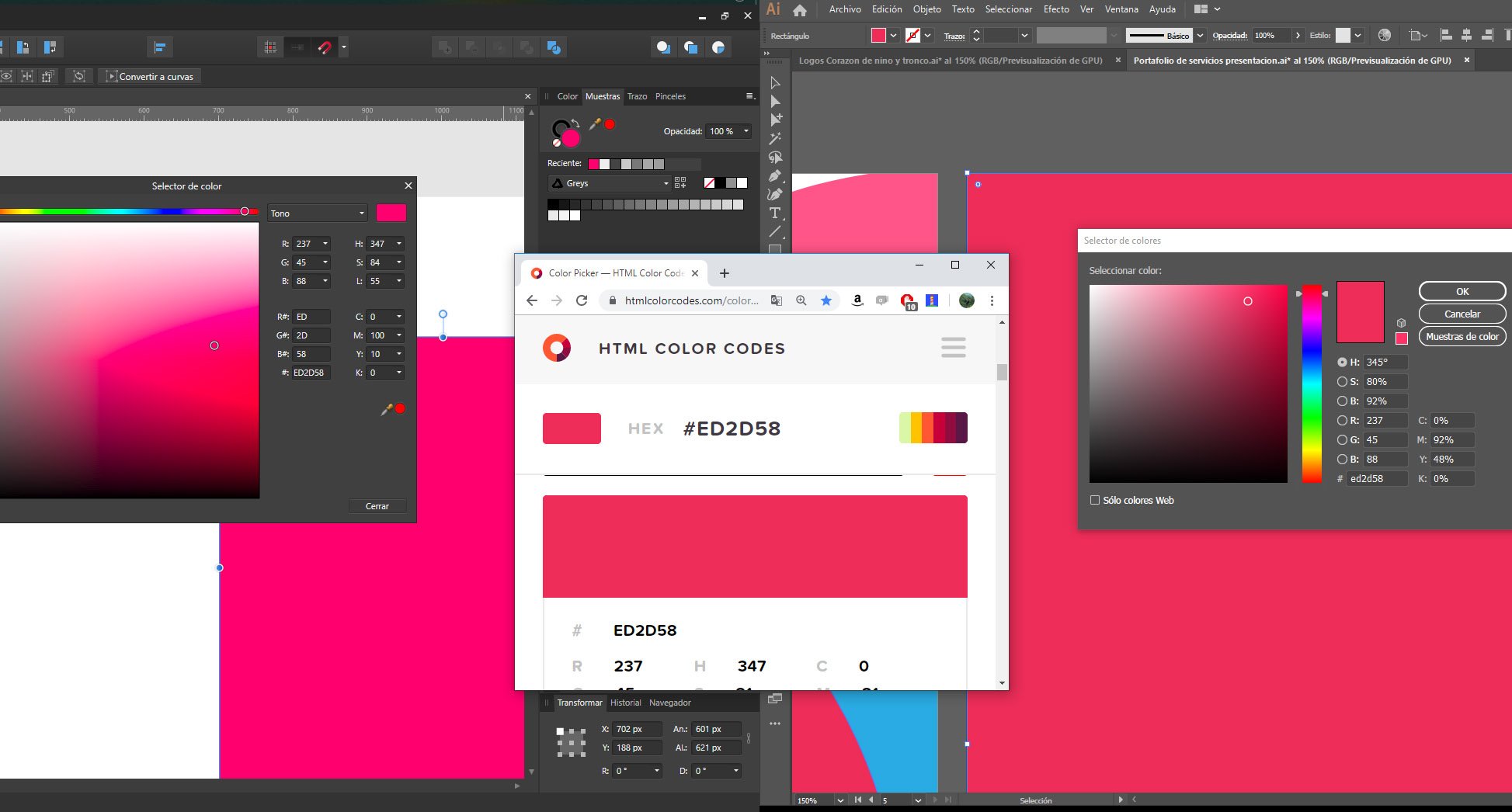The width and height of the screenshot is (1512, 812).
Task: Select the S radio button in Illustrator picker
Action: (1342, 382)
